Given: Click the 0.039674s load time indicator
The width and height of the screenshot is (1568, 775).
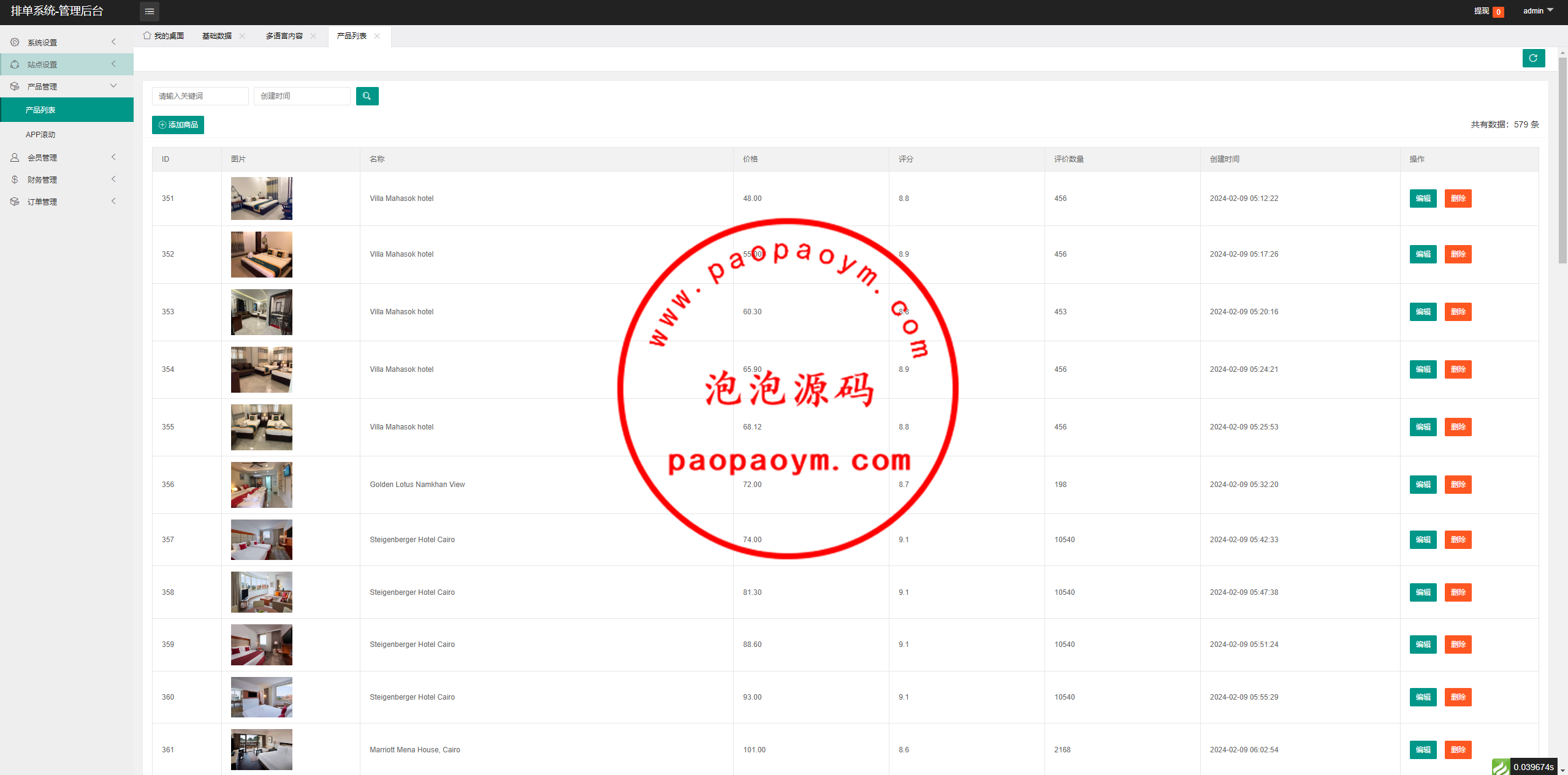Looking at the screenshot, I should coord(1533,767).
